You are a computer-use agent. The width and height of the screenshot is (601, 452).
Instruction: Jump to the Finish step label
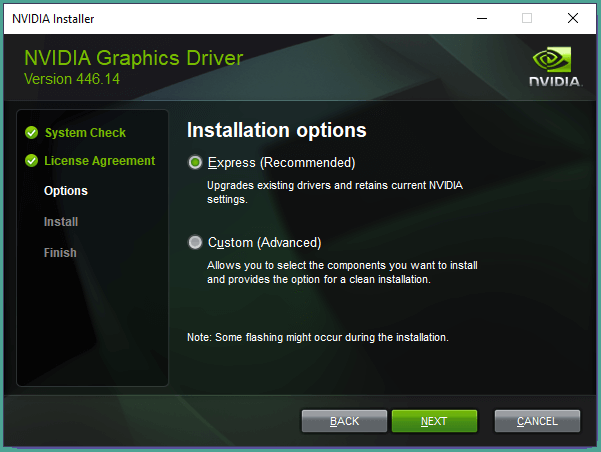[60, 253]
